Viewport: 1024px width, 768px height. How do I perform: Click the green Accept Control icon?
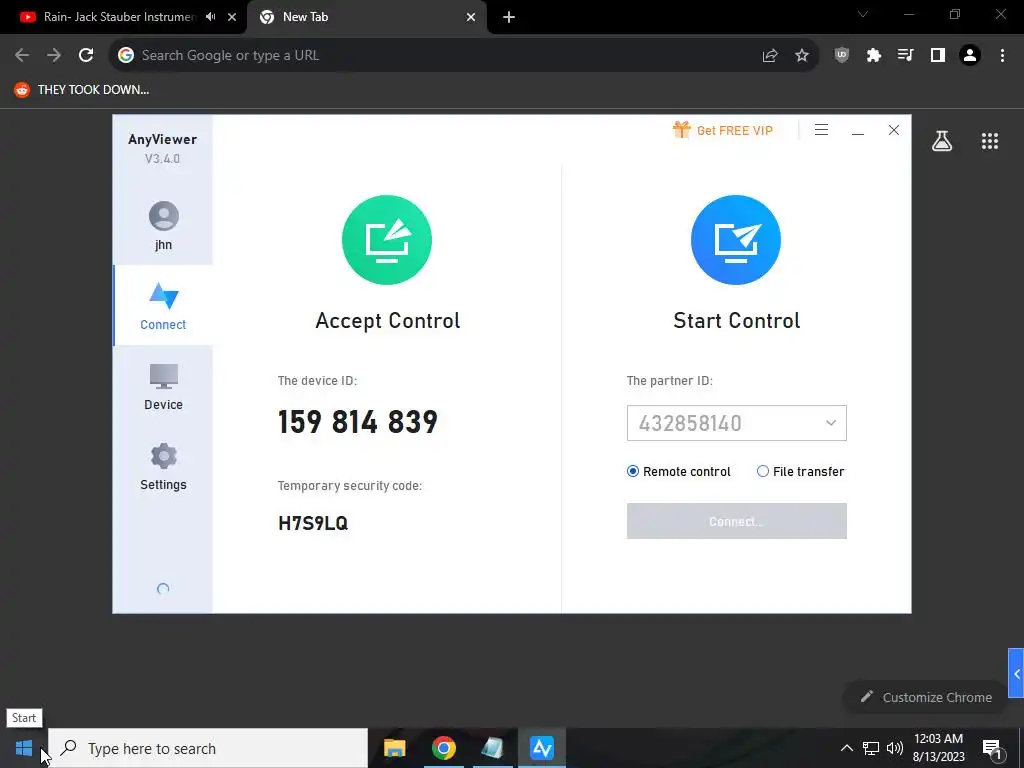click(x=387, y=240)
